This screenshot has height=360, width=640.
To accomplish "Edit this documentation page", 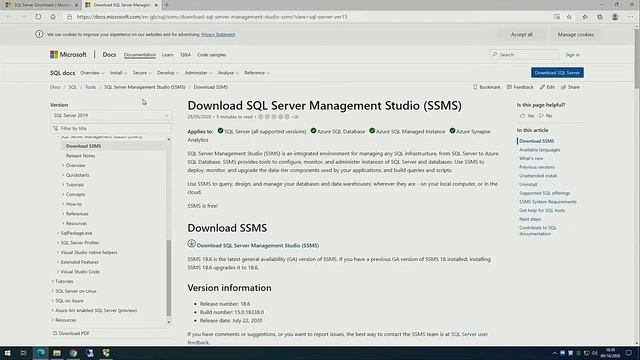I will point(547,87).
